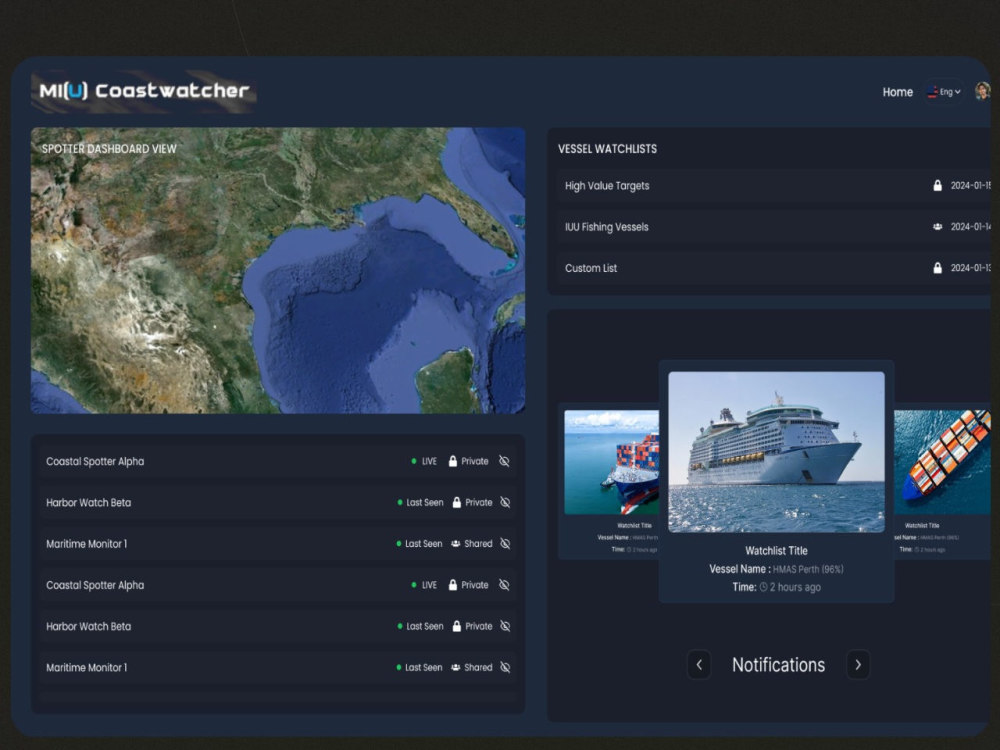
Task: Click shared group icon on IUU Fishing Vessels
Action: pyautogui.click(x=938, y=227)
